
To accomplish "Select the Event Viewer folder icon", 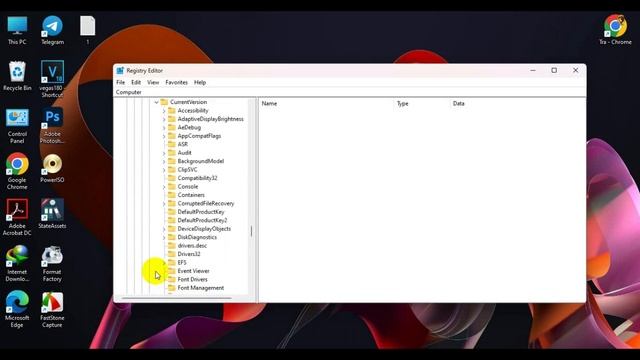I will (x=172, y=271).
